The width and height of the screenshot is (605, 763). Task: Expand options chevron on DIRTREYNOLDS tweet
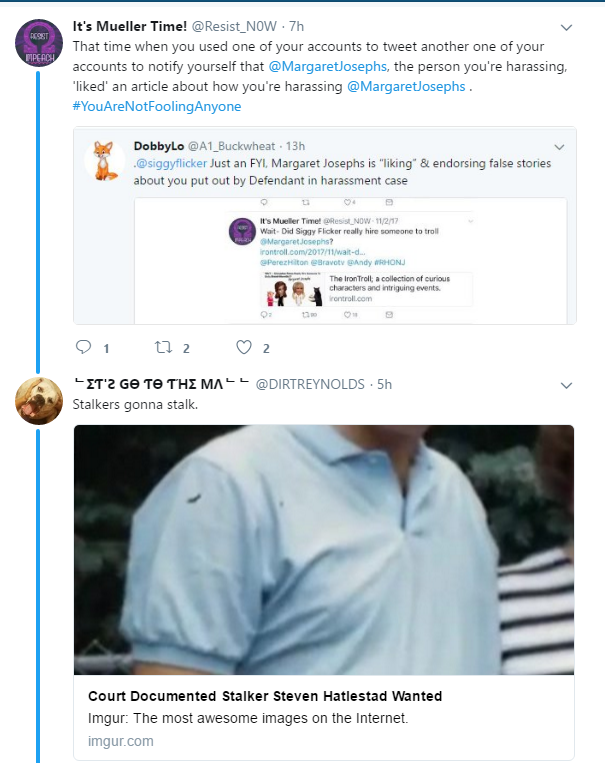566,385
